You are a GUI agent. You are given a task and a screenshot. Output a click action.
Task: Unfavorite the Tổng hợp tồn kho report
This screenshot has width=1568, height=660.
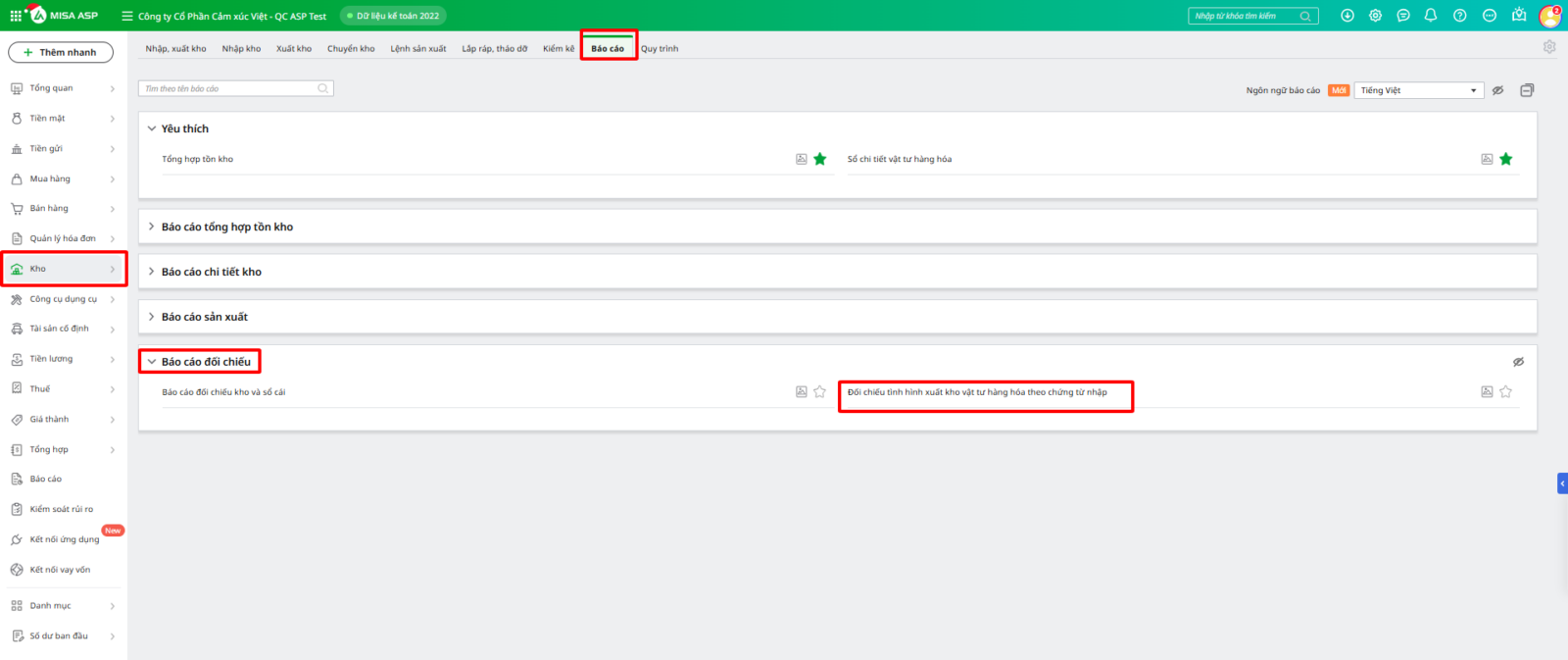pyautogui.click(x=820, y=159)
